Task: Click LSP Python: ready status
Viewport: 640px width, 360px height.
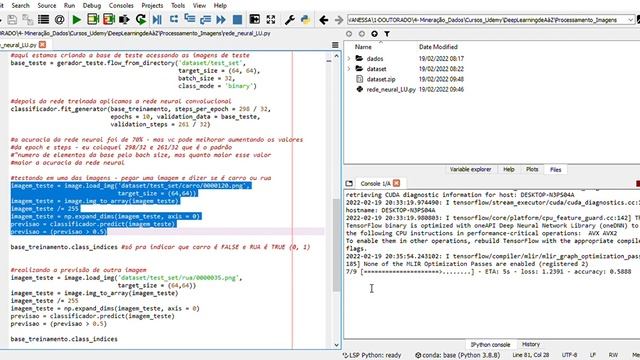Action: point(372,355)
